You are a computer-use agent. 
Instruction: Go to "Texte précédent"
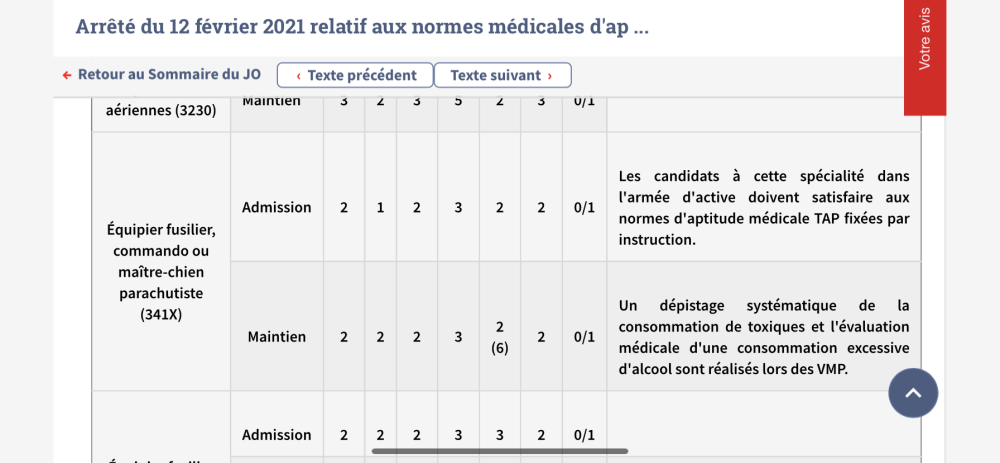(x=355, y=75)
